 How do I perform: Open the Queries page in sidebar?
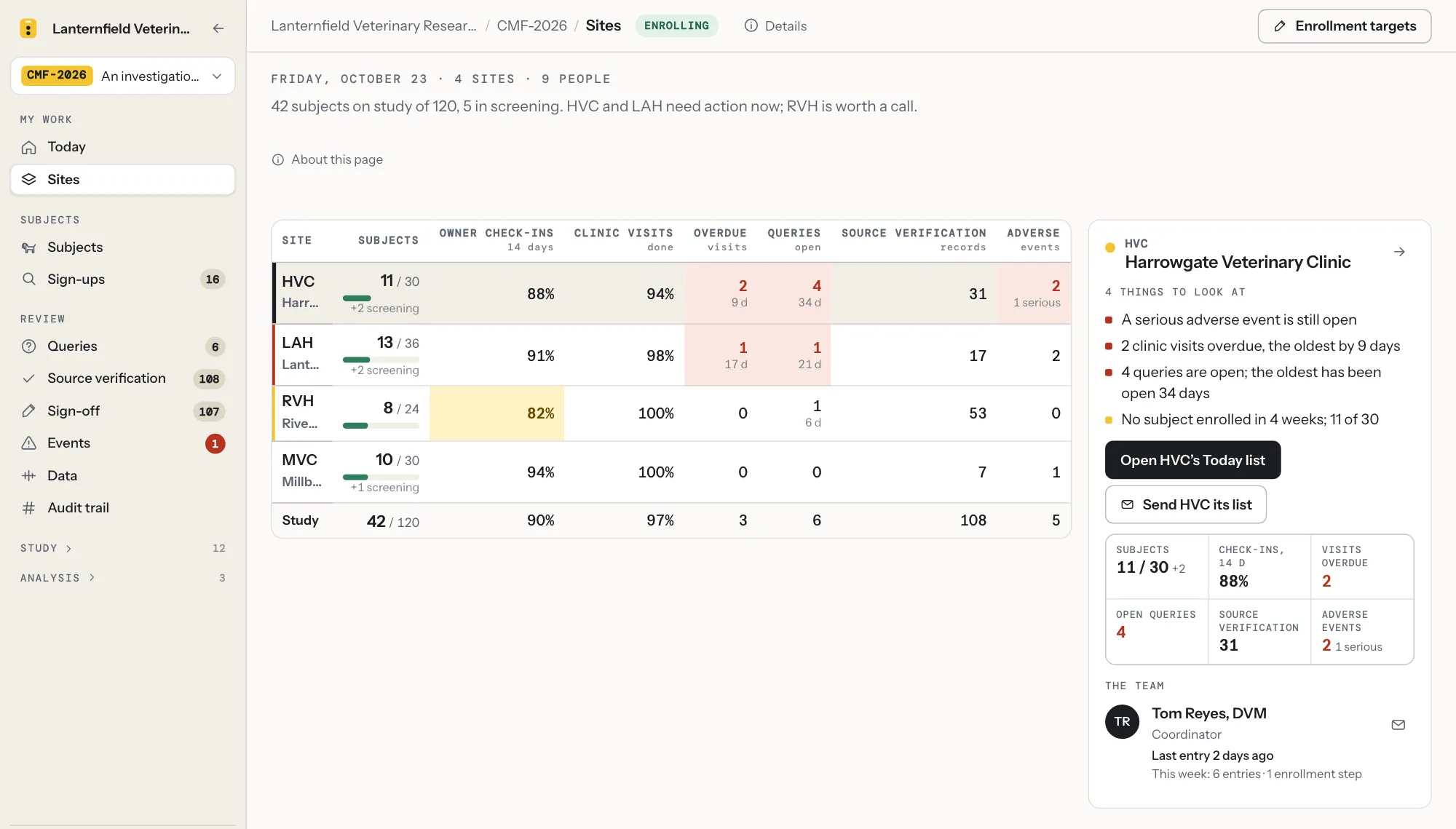pyautogui.click(x=123, y=346)
